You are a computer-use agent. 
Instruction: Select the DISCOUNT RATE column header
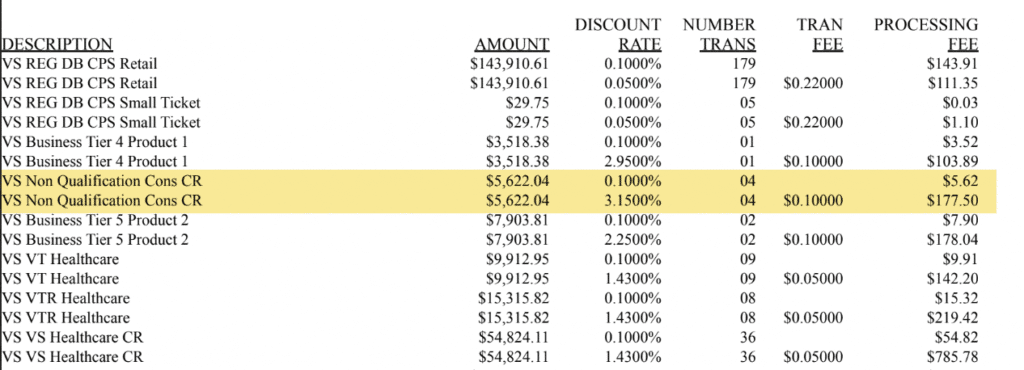point(618,35)
